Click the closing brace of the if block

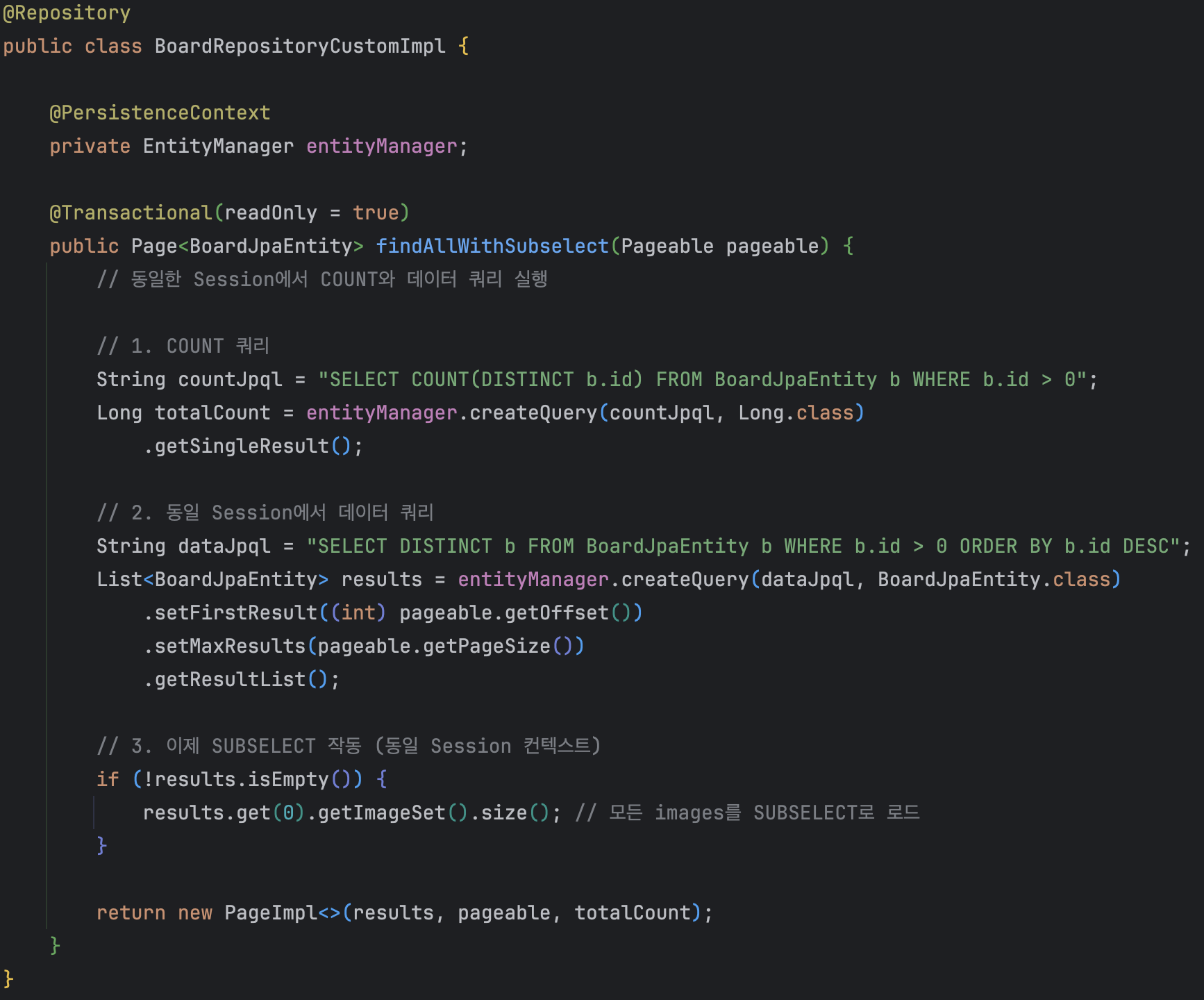pos(102,846)
